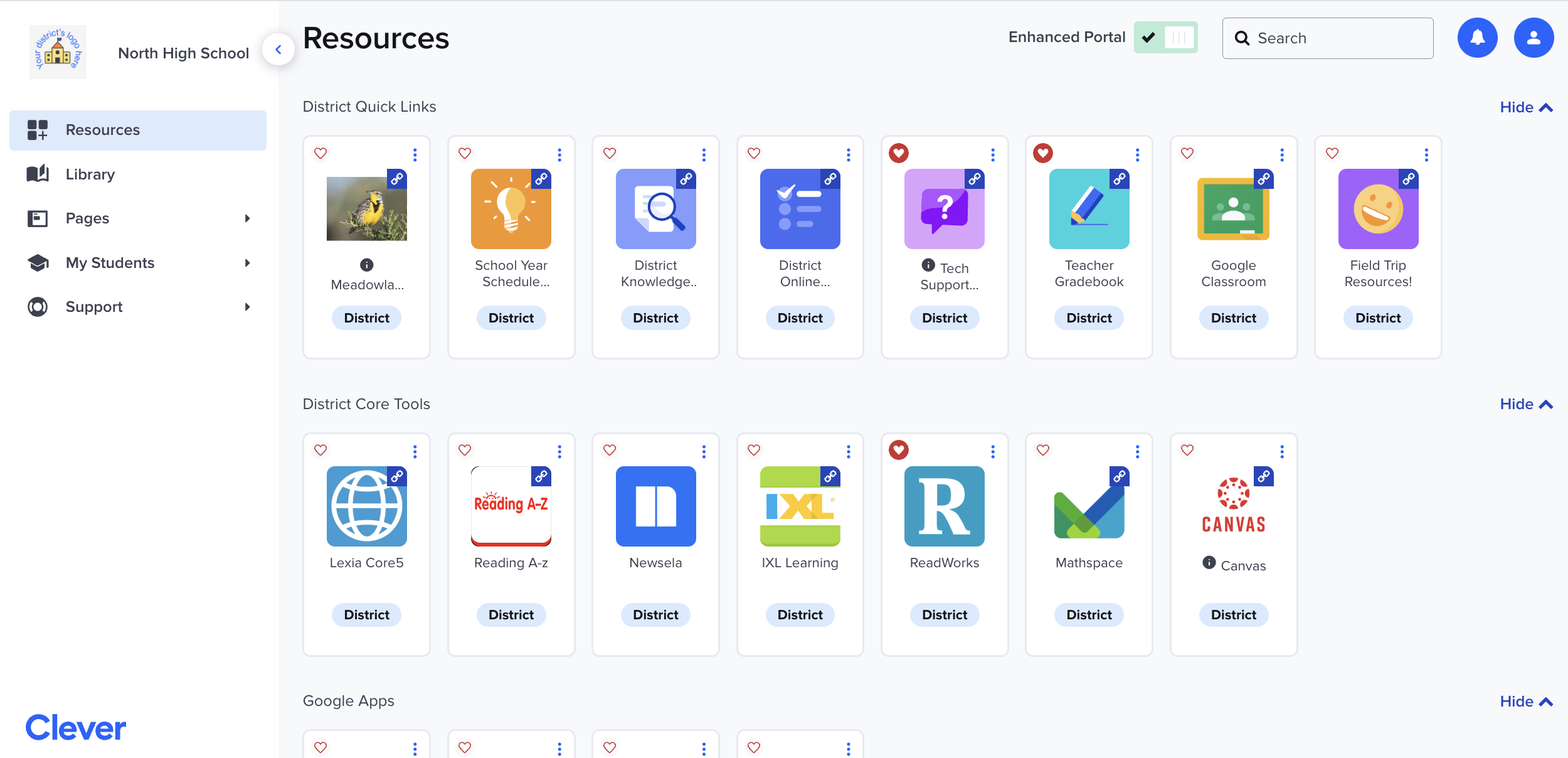Select Resources in the sidebar
1568x758 pixels.
coord(103,130)
